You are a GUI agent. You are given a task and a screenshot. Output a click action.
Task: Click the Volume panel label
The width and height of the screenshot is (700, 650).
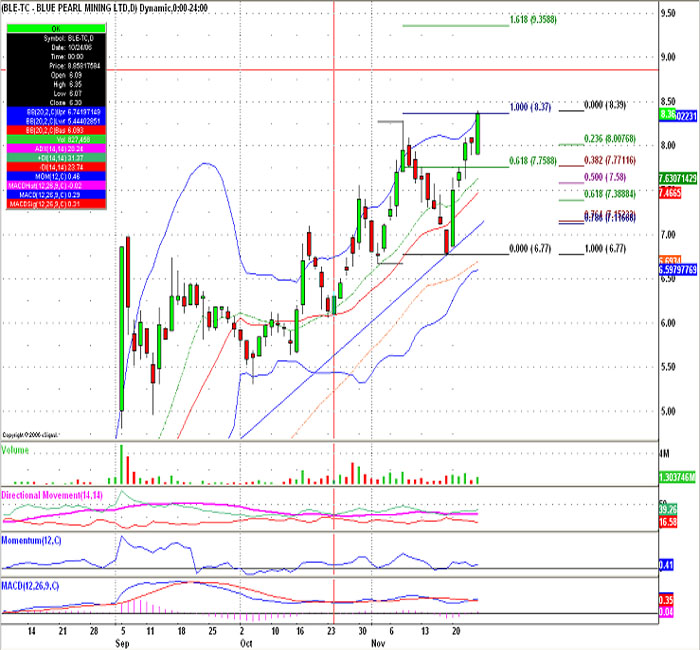tap(15, 450)
